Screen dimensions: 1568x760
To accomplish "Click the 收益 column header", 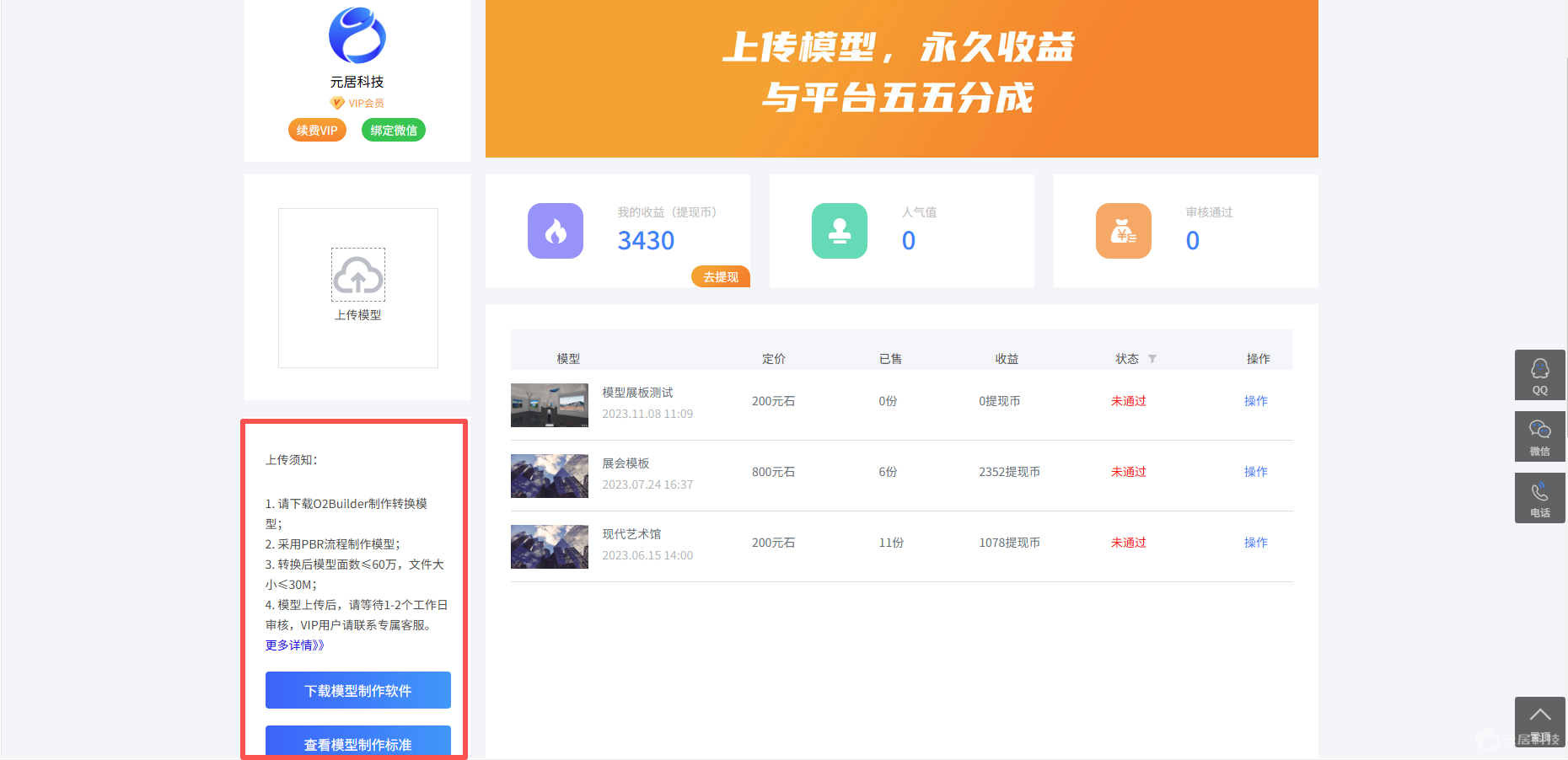I will [x=1007, y=359].
